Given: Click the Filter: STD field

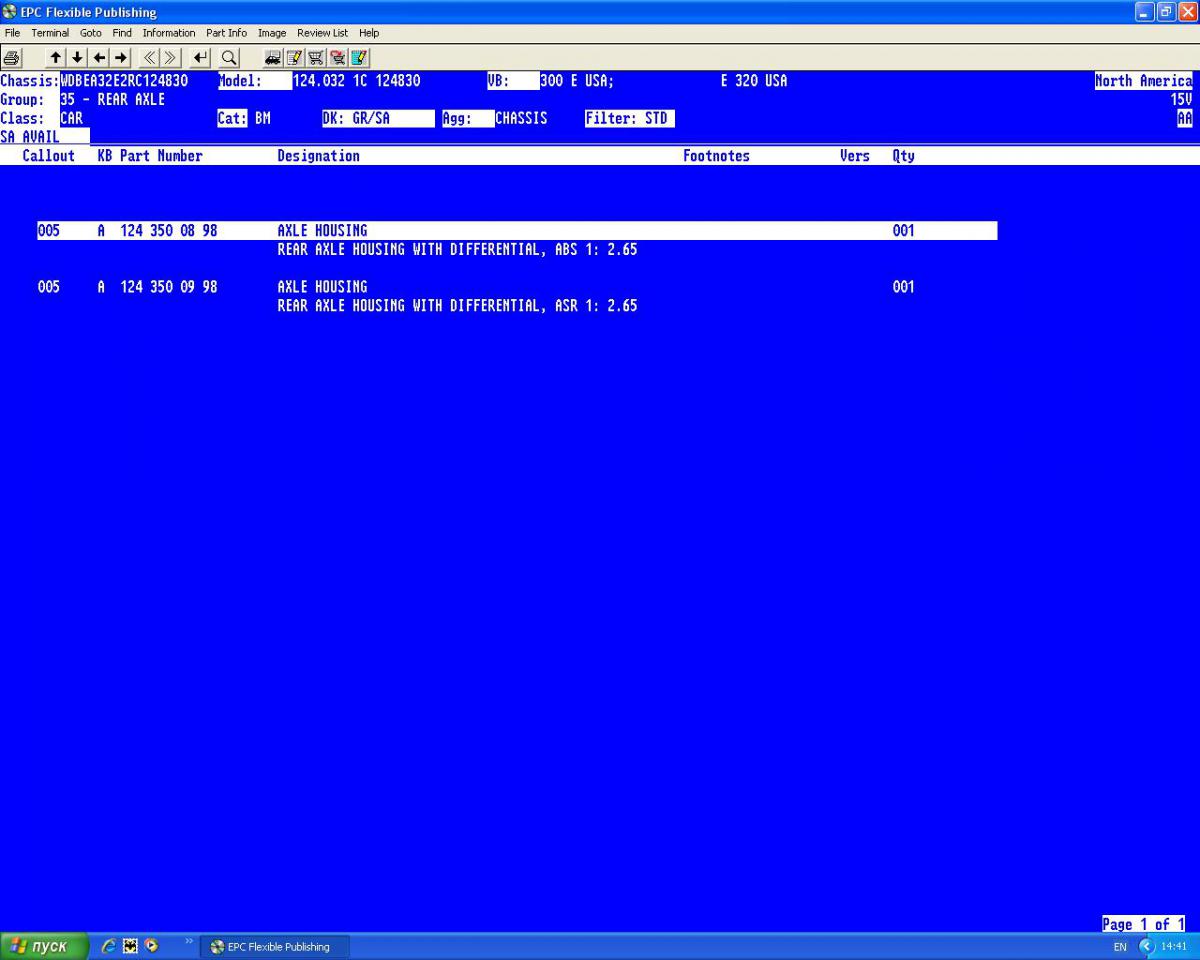Looking at the screenshot, I should (629, 119).
